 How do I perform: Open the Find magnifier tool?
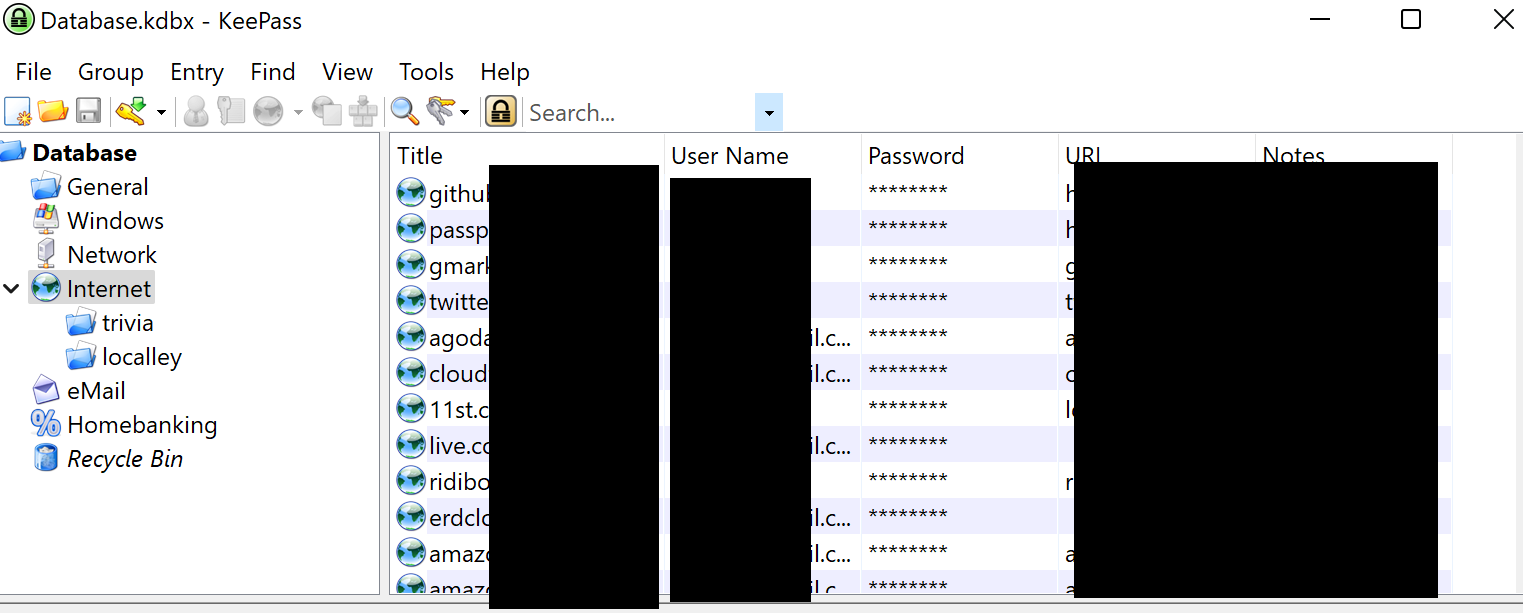coord(404,112)
